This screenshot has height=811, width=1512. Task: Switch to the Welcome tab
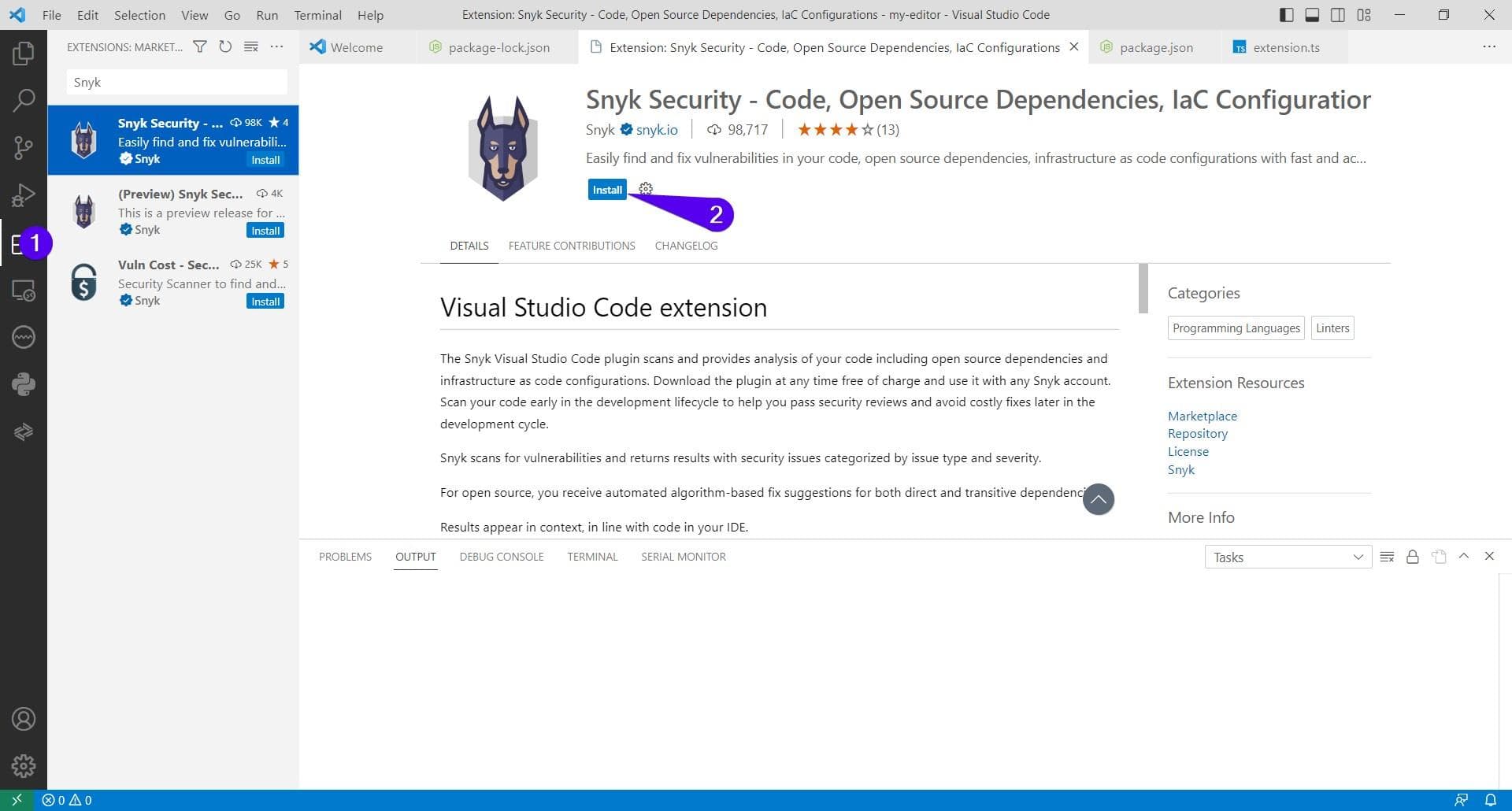click(356, 47)
